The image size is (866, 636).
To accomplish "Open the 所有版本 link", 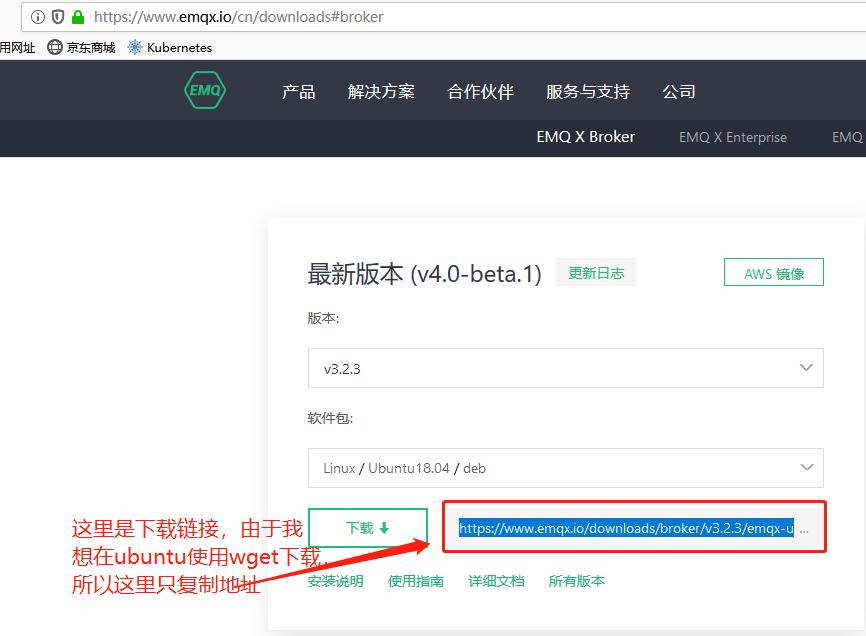I will [577, 581].
